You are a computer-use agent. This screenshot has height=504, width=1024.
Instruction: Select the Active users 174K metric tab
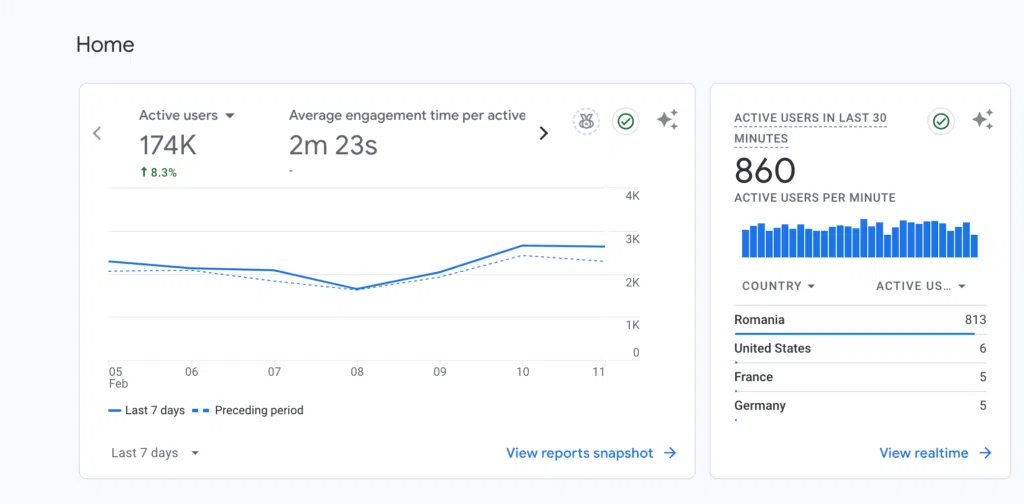[187, 142]
